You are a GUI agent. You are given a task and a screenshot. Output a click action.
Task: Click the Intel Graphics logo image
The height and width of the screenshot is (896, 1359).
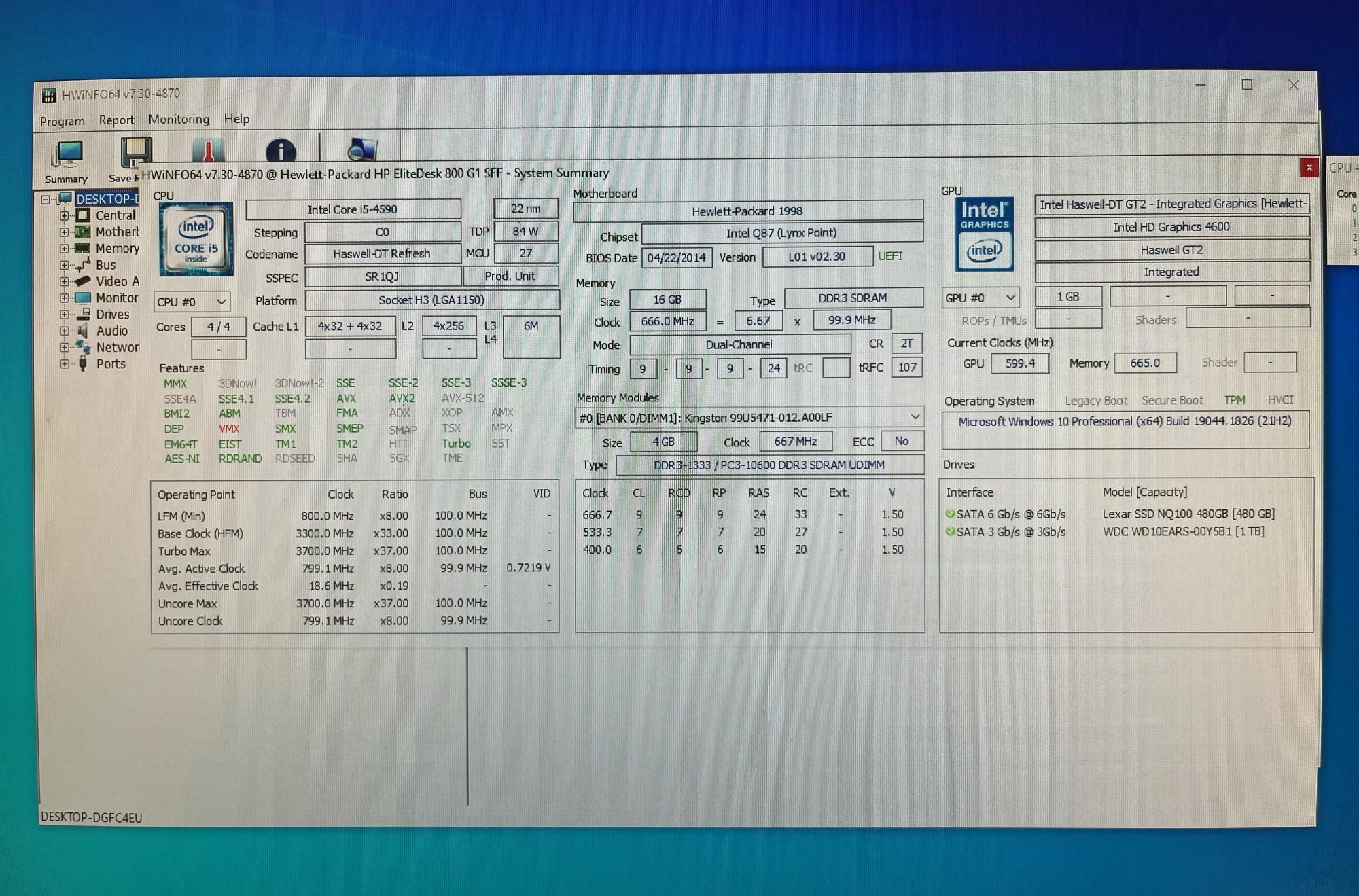click(x=984, y=234)
